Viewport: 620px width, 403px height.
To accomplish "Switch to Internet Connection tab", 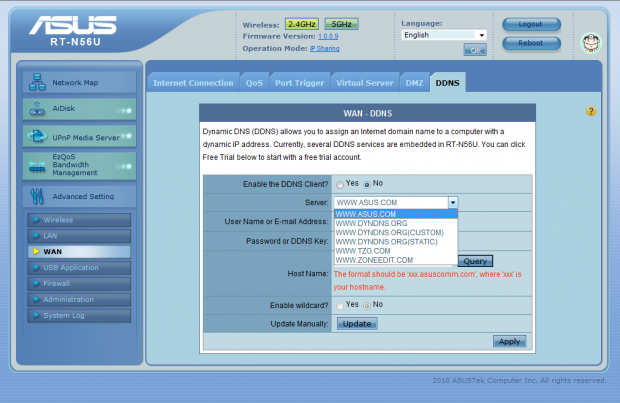I will 193,83.
